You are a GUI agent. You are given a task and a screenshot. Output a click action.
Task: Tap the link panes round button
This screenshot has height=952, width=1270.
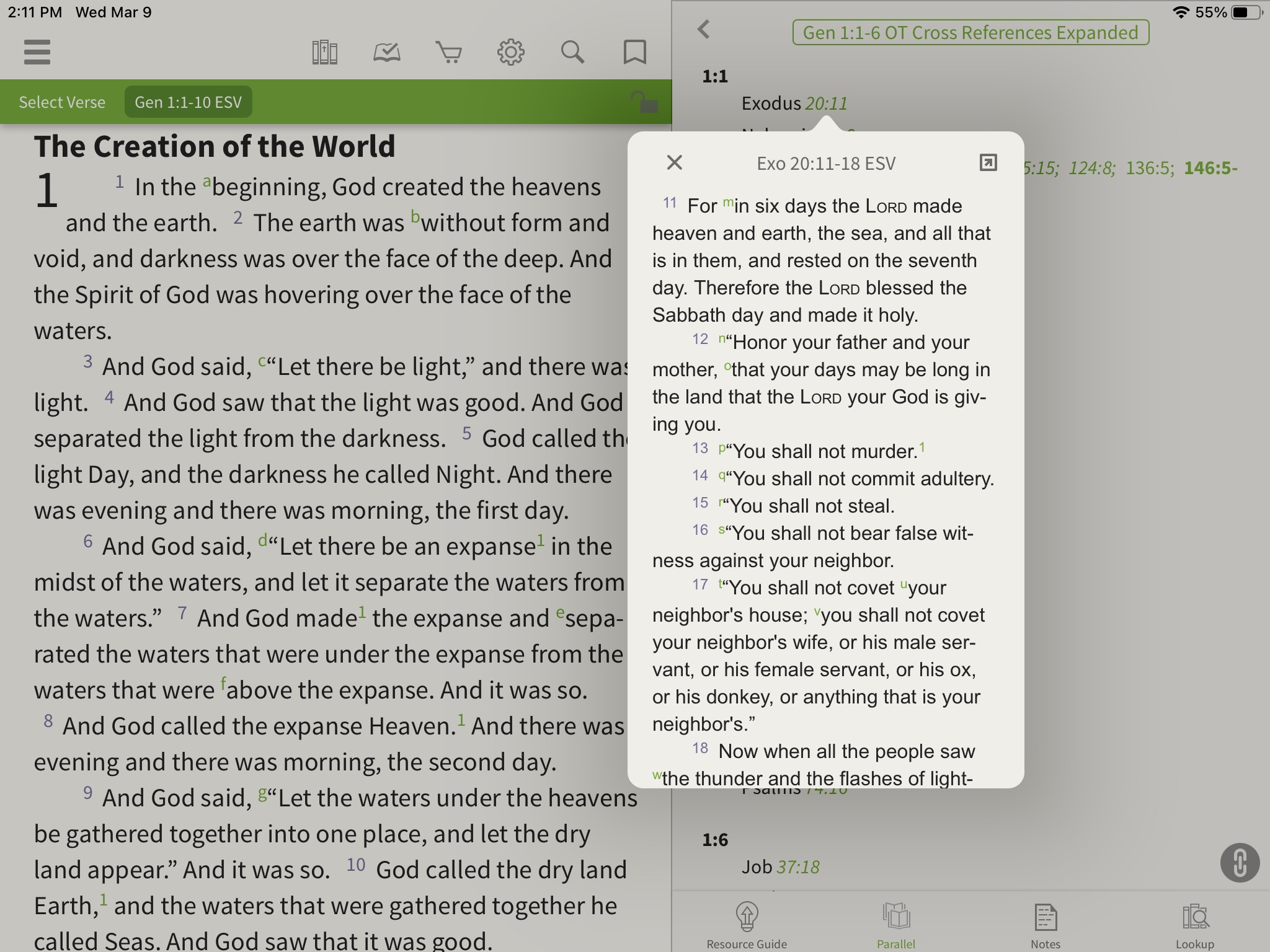1240,862
